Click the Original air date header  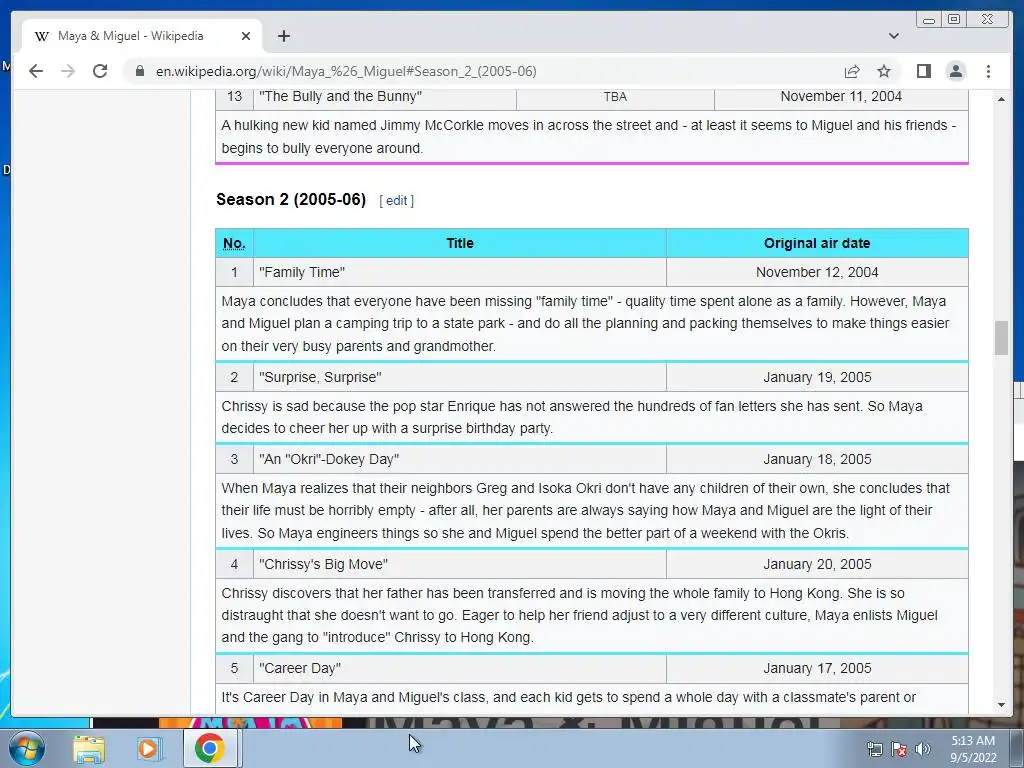(x=817, y=243)
